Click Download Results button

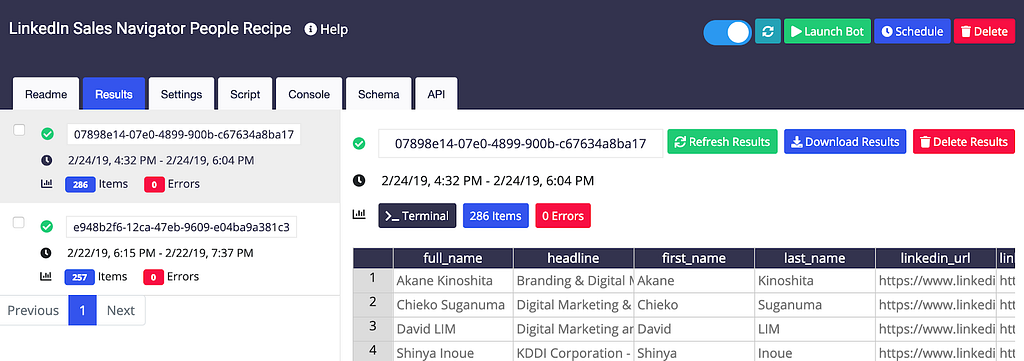845,142
